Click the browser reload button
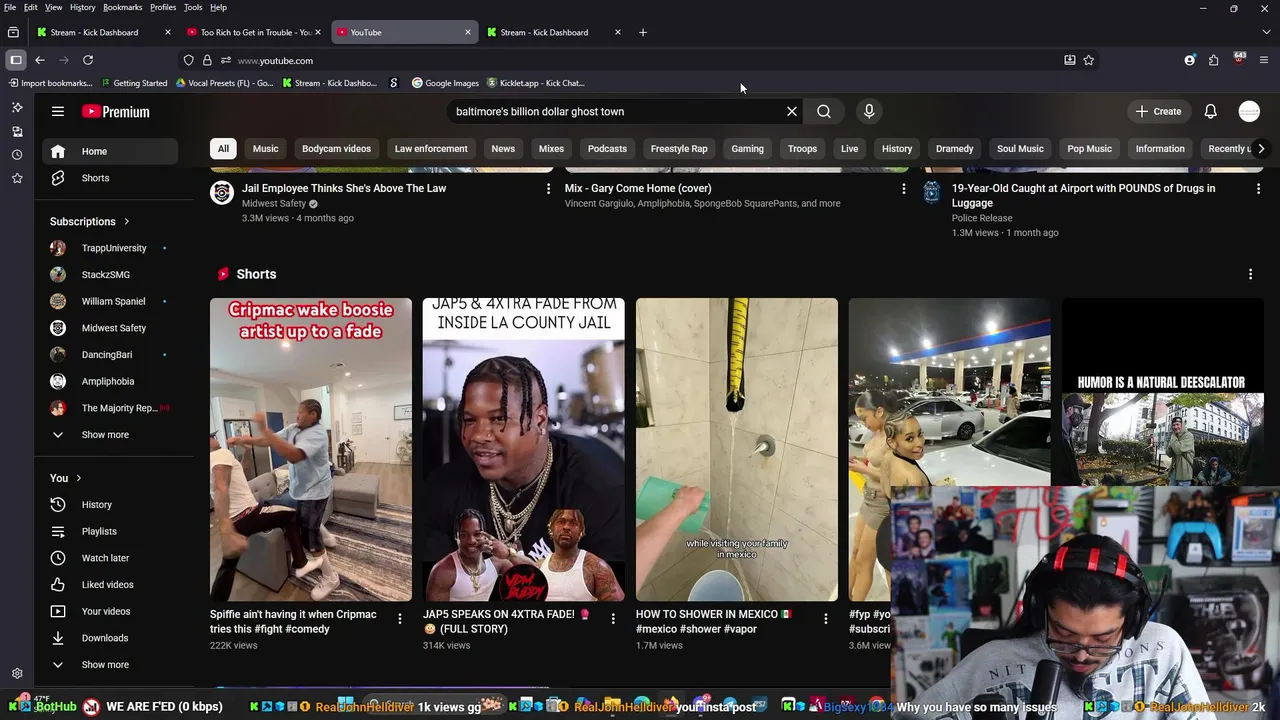This screenshot has height=720, width=1280. point(88,60)
